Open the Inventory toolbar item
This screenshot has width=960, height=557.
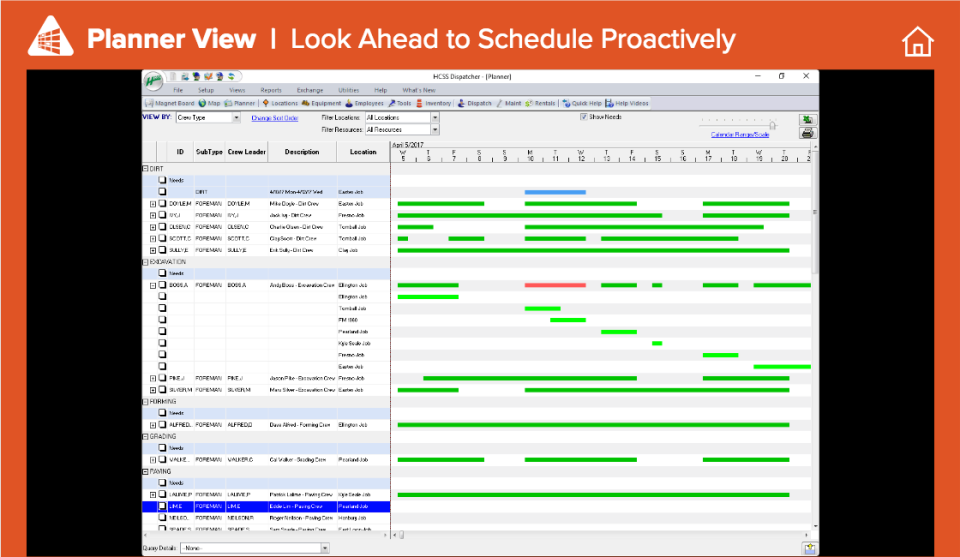point(433,103)
